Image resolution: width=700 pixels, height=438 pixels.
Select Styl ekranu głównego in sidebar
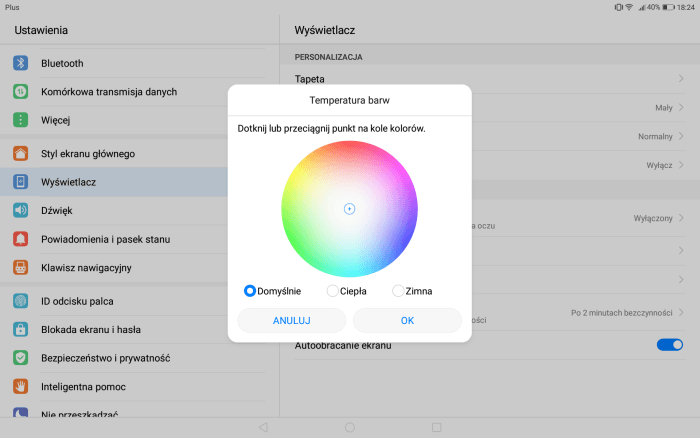click(x=88, y=154)
